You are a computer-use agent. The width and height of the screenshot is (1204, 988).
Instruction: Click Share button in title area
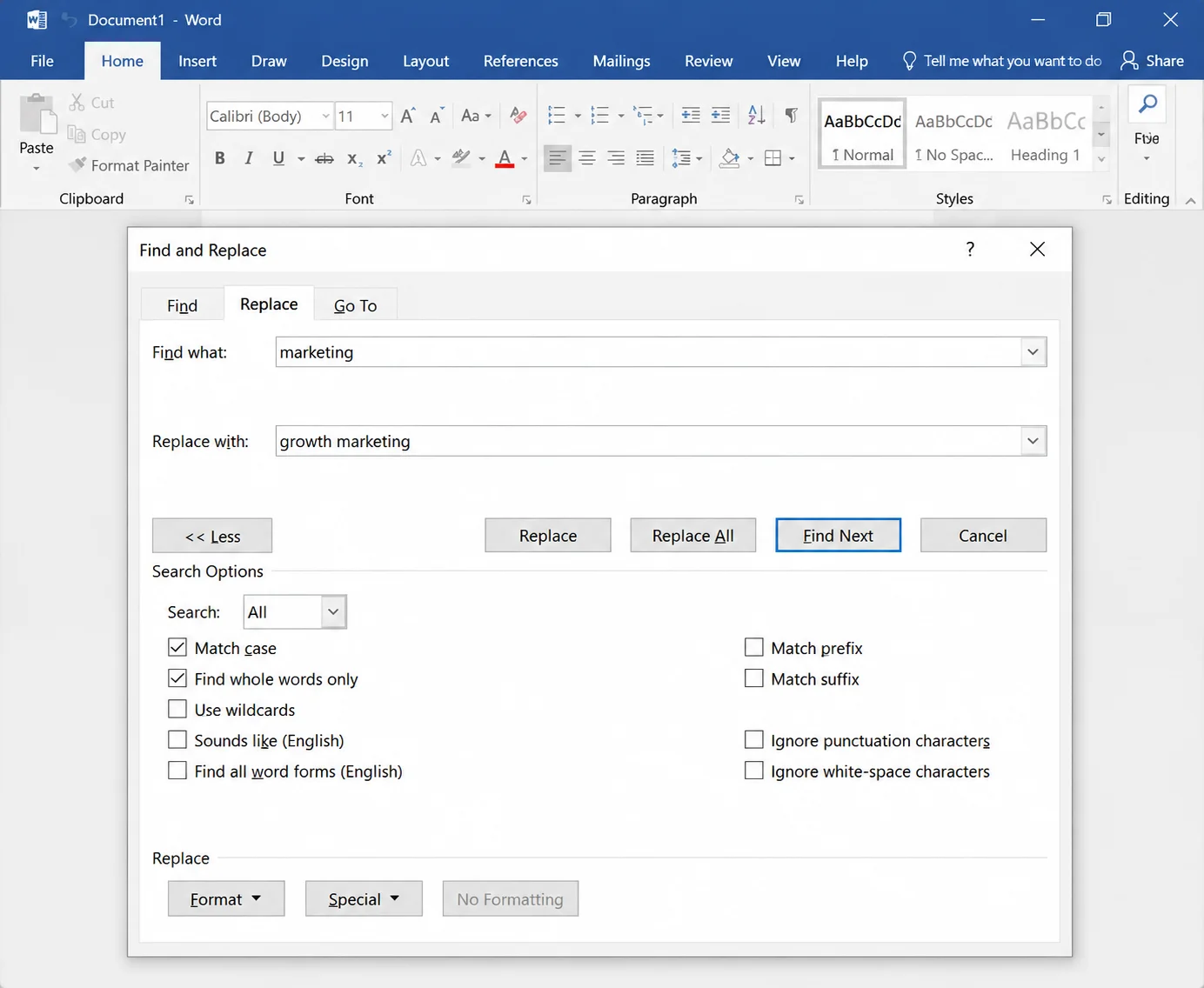[1152, 61]
